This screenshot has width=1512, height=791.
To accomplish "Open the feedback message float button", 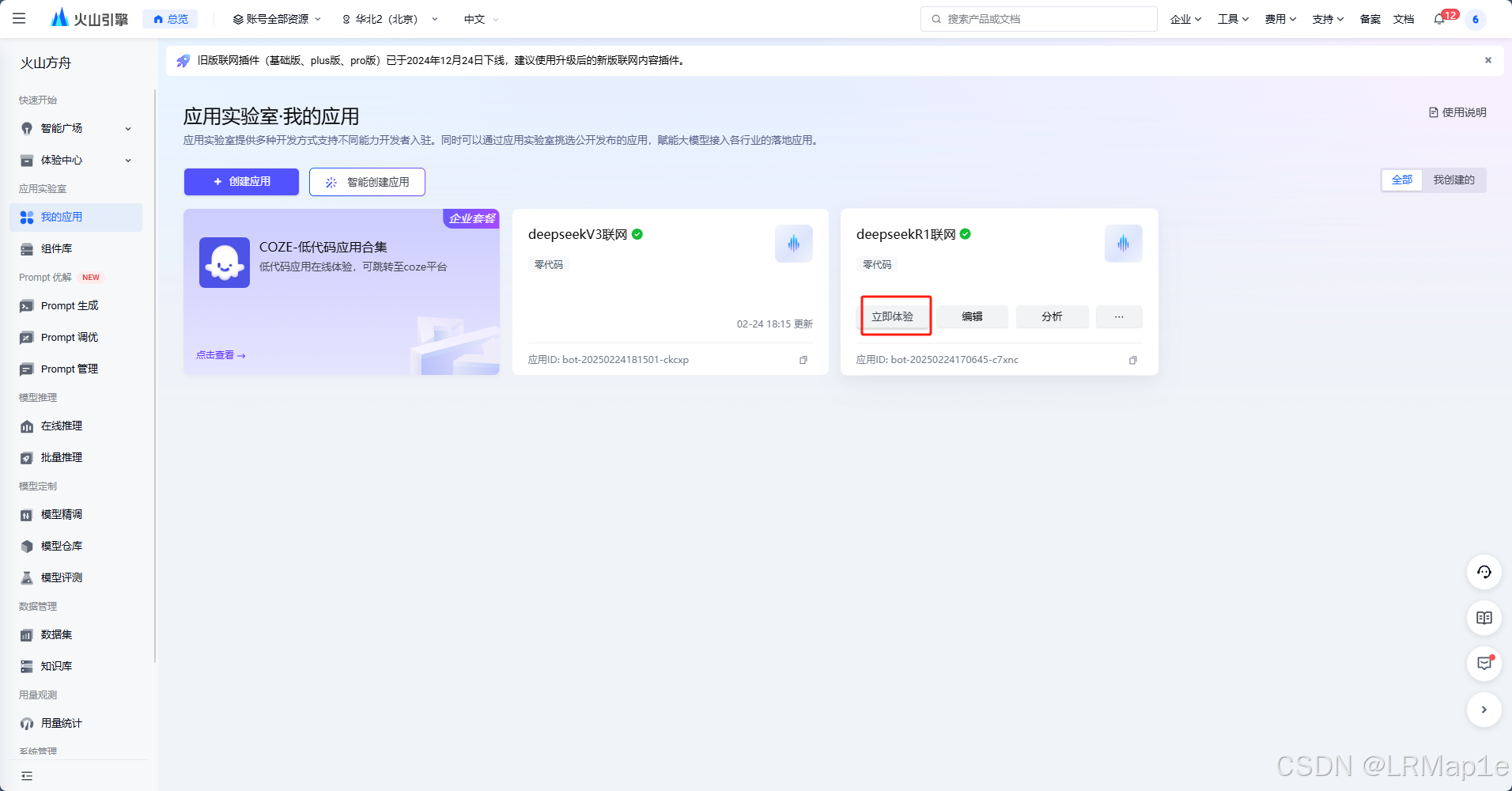I will coord(1484,664).
